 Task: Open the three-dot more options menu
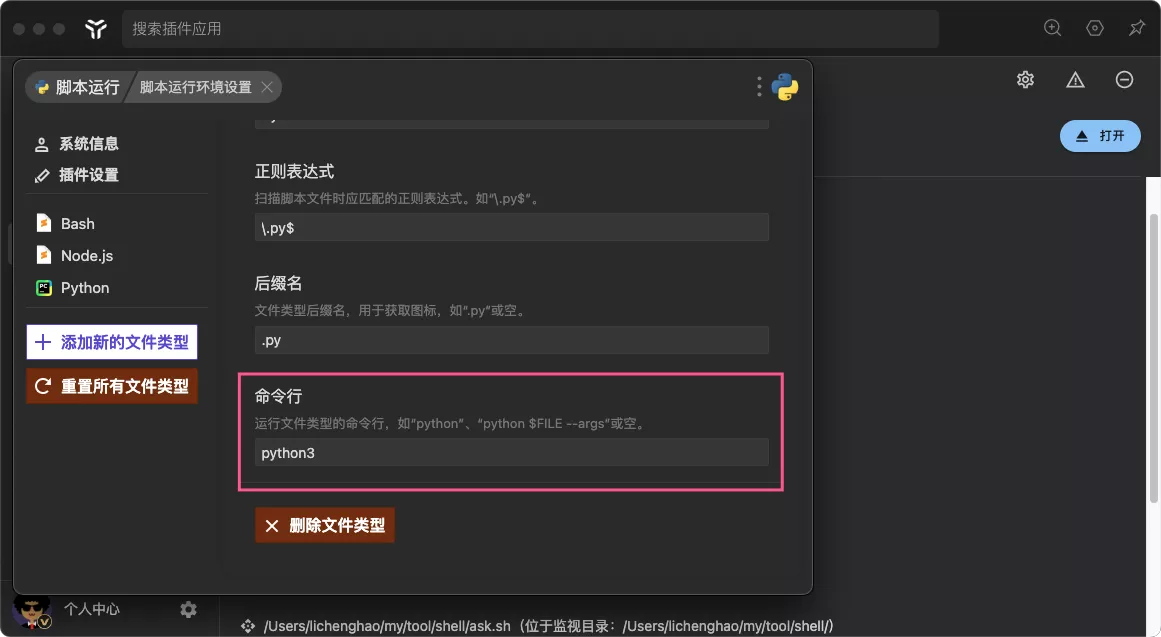[759, 87]
